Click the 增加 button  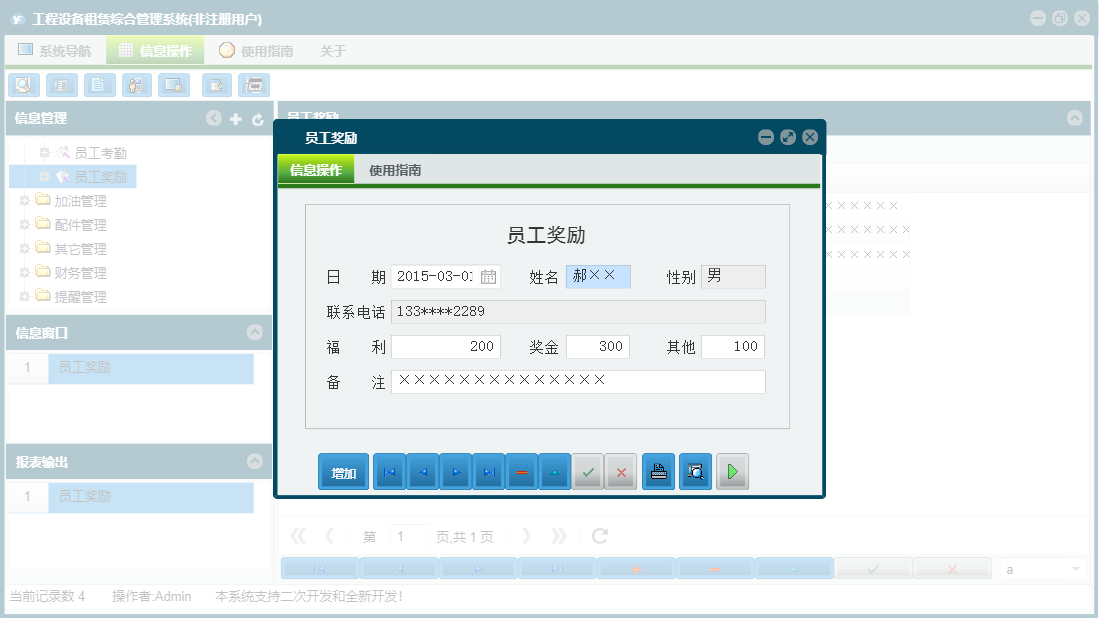click(x=343, y=471)
